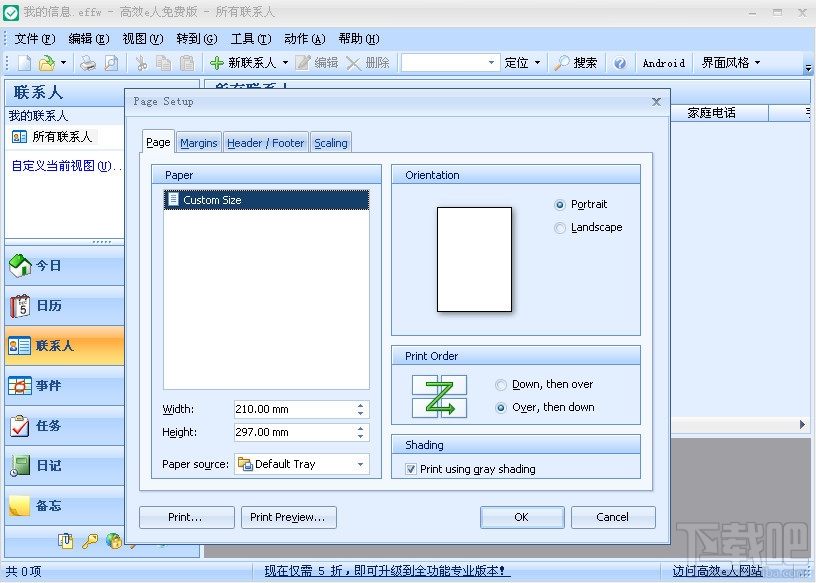The width and height of the screenshot is (816, 583).
Task: Select Custom Size in Paper list
Action: coord(266,200)
